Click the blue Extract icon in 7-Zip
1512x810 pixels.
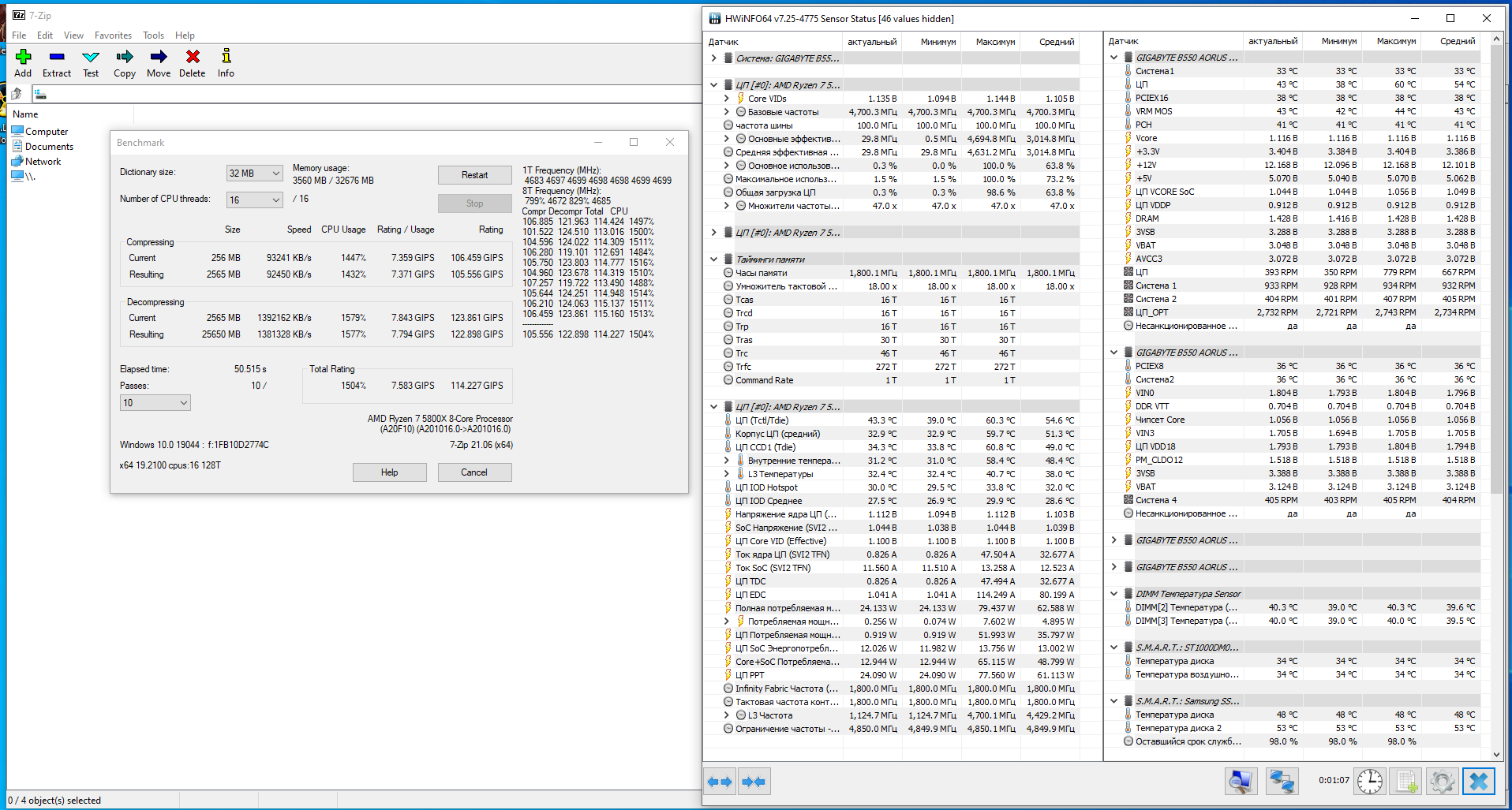pos(57,57)
